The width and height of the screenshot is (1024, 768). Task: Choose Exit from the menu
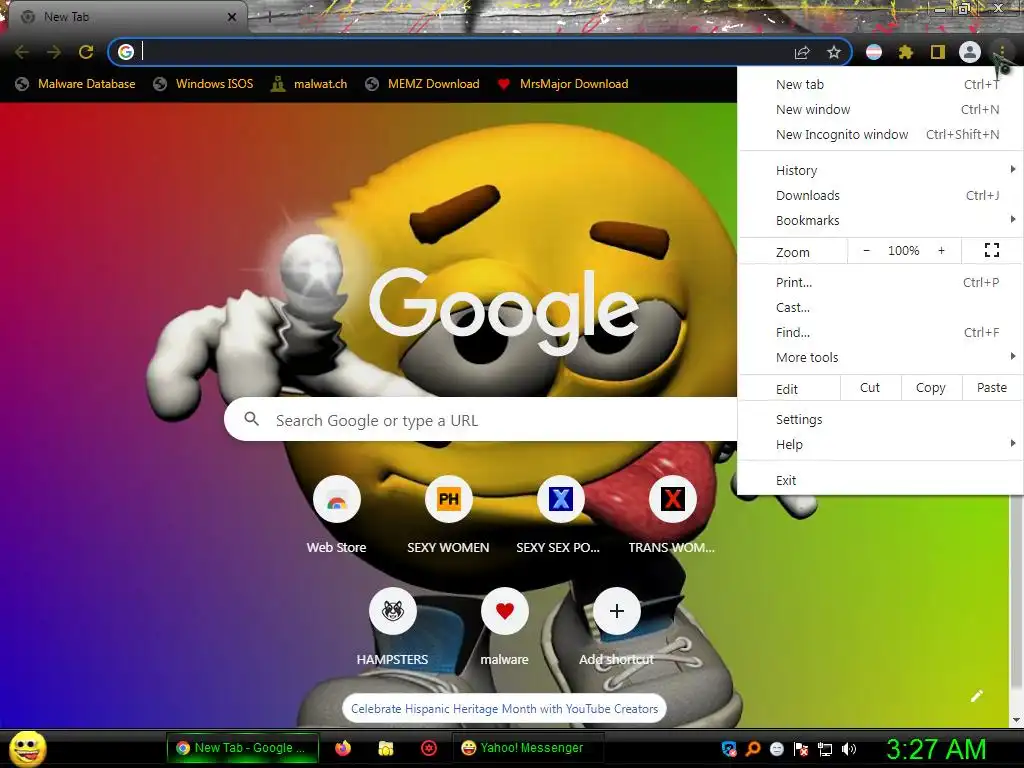tap(880, 480)
